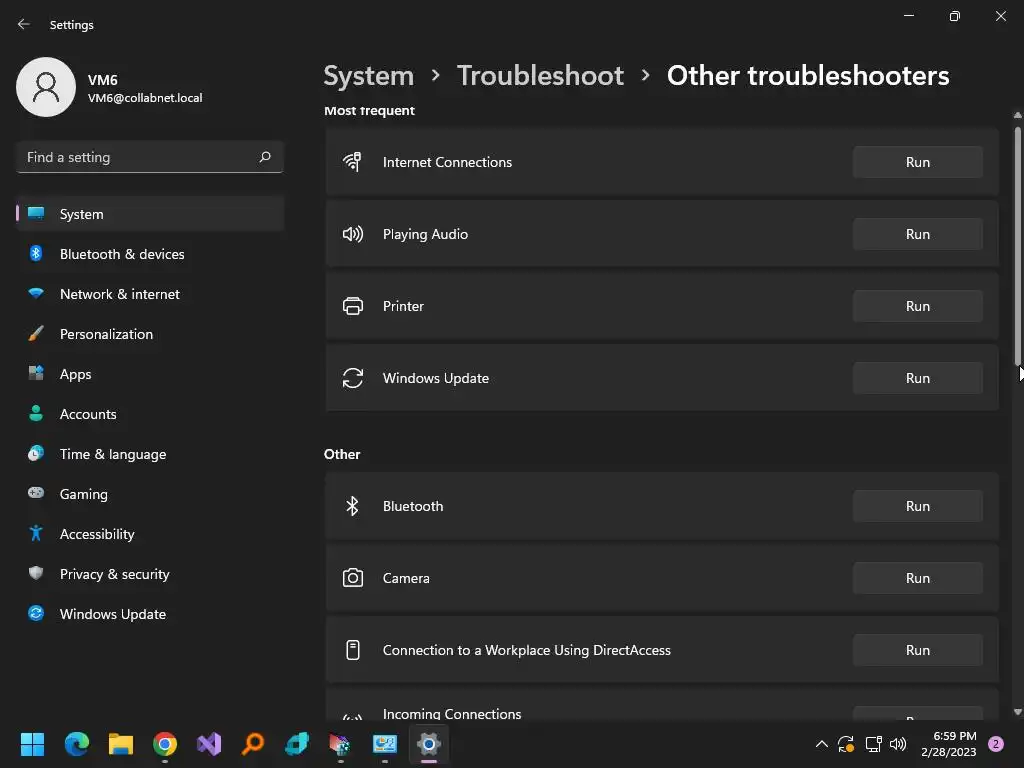The image size is (1024, 768).
Task: Click the Settings gear in the taskbar
Action: [x=429, y=744]
